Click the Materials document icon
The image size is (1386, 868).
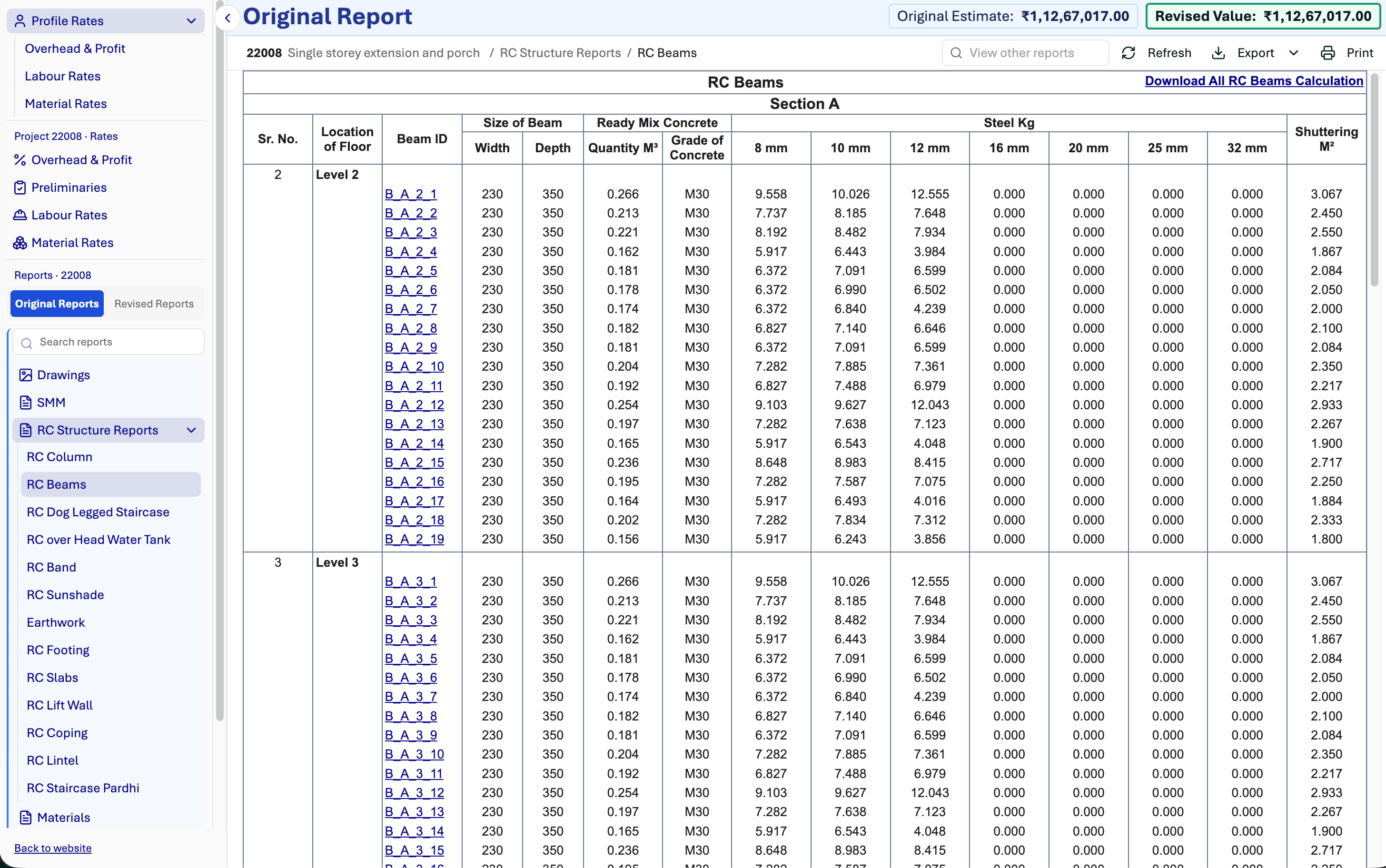[x=25, y=818]
